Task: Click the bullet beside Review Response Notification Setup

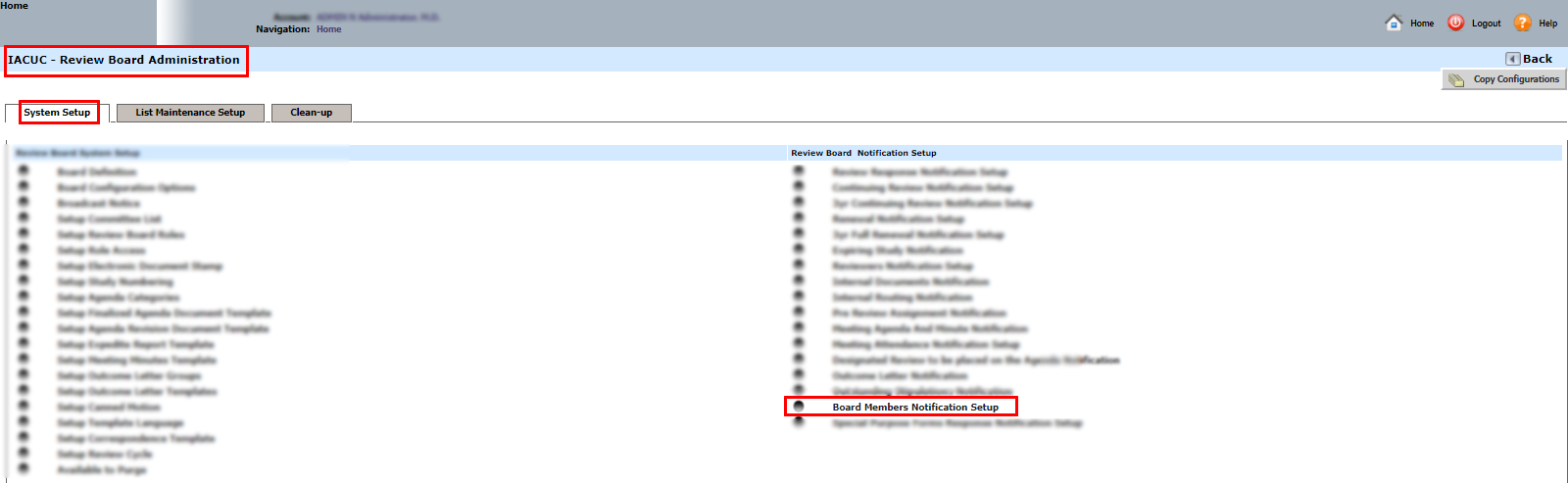Action: coord(799,170)
